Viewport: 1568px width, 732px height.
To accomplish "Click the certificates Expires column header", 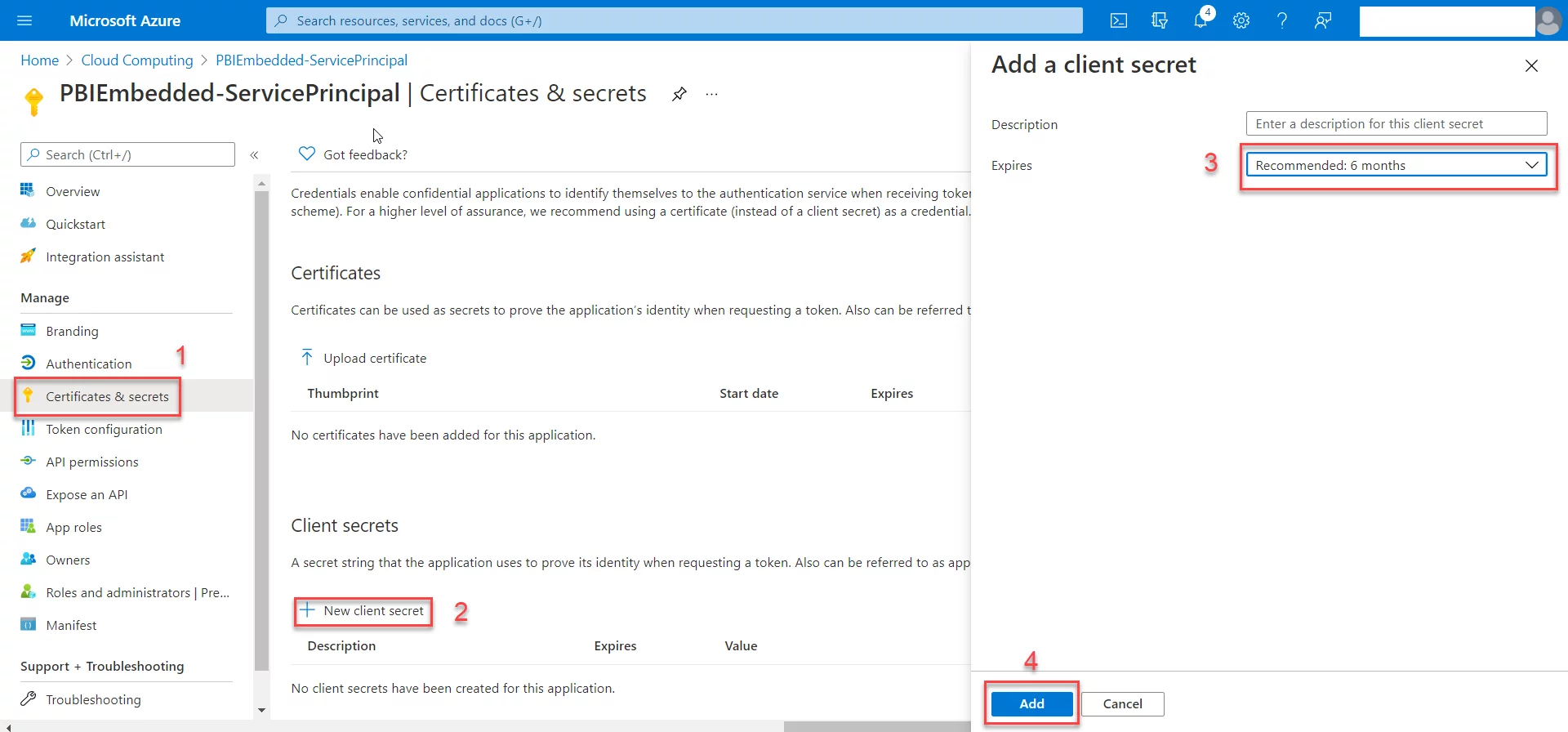I will tap(892, 393).
